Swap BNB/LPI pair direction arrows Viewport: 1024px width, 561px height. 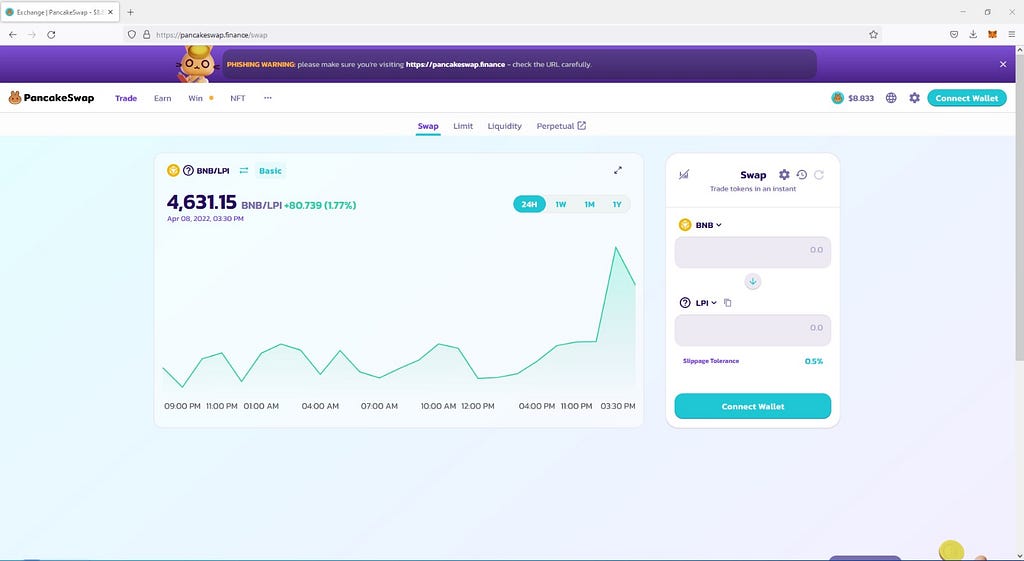(244, 170)
